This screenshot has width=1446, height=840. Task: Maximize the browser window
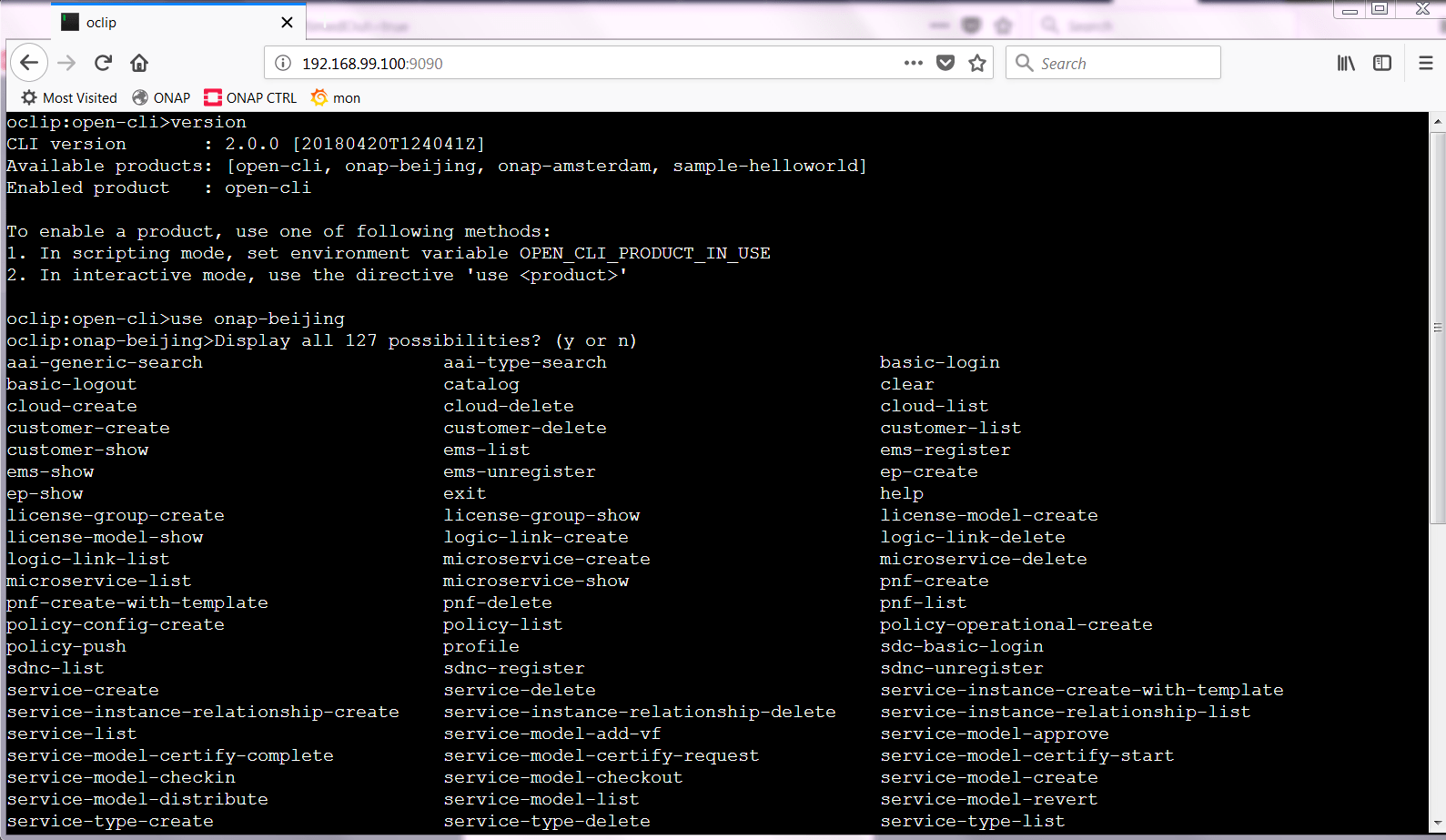(x=1380, y=9)
